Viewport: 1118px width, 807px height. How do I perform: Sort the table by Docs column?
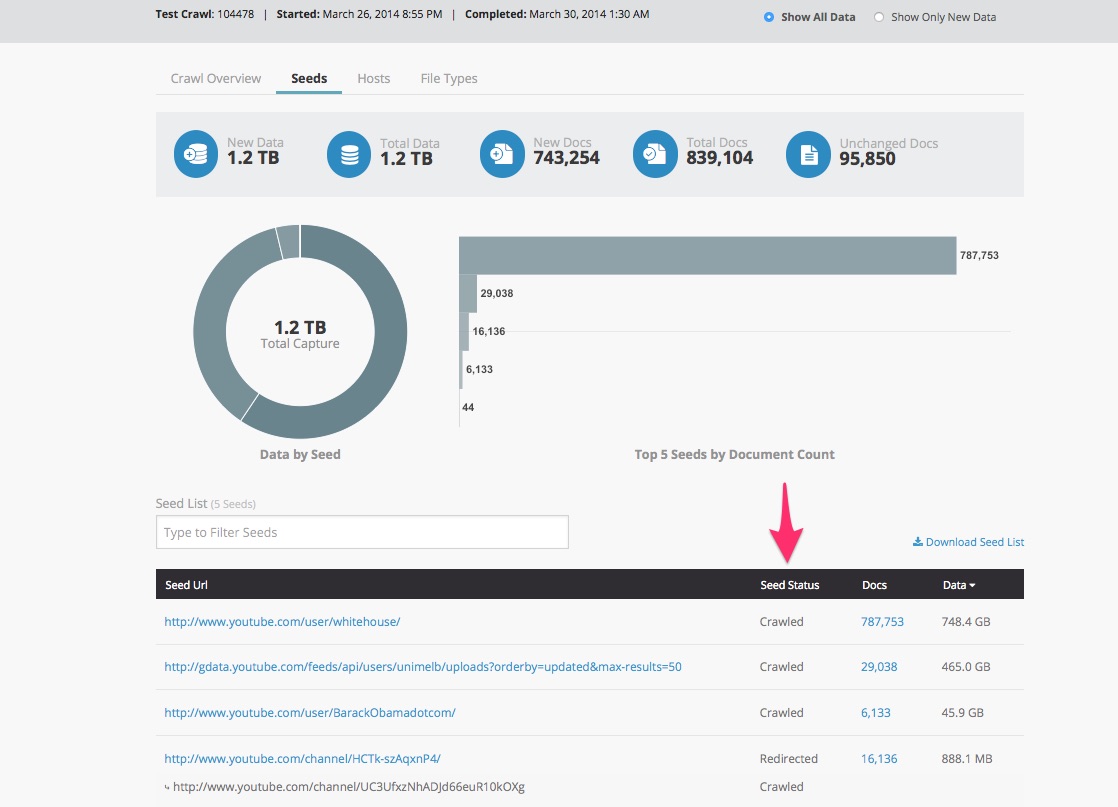(874, 585)
